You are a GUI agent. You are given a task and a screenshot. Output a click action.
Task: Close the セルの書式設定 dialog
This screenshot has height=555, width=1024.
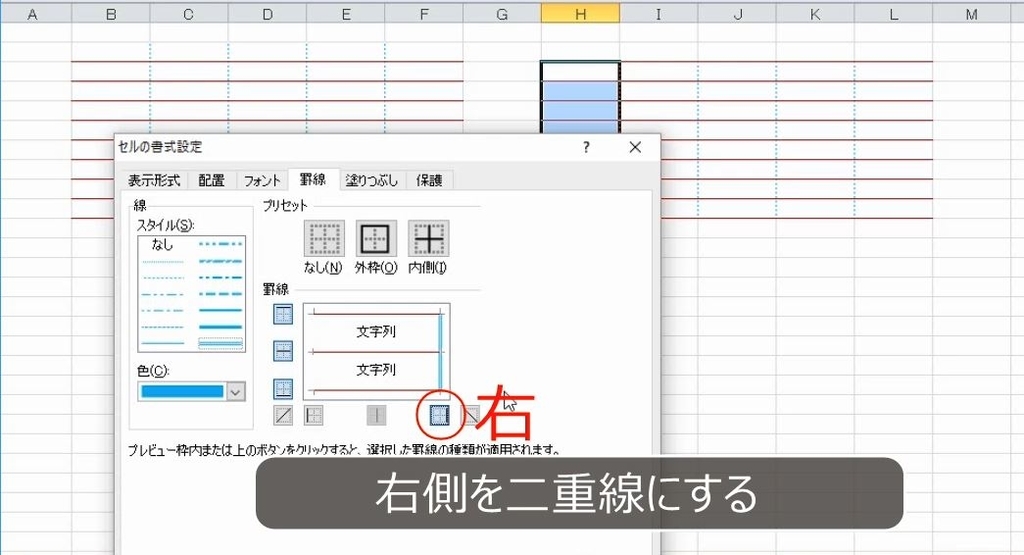(635, 148)
